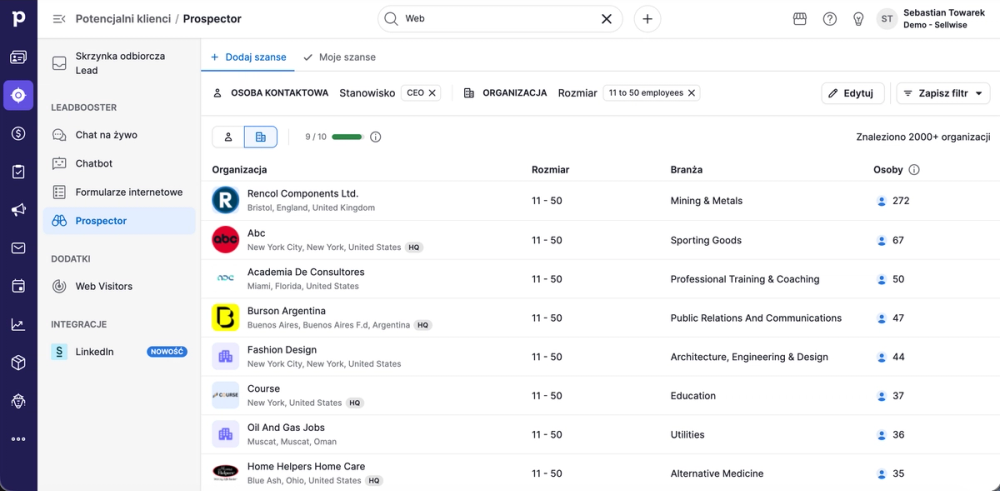
Task: Switch to person view toggle
Action: point(228,137)
